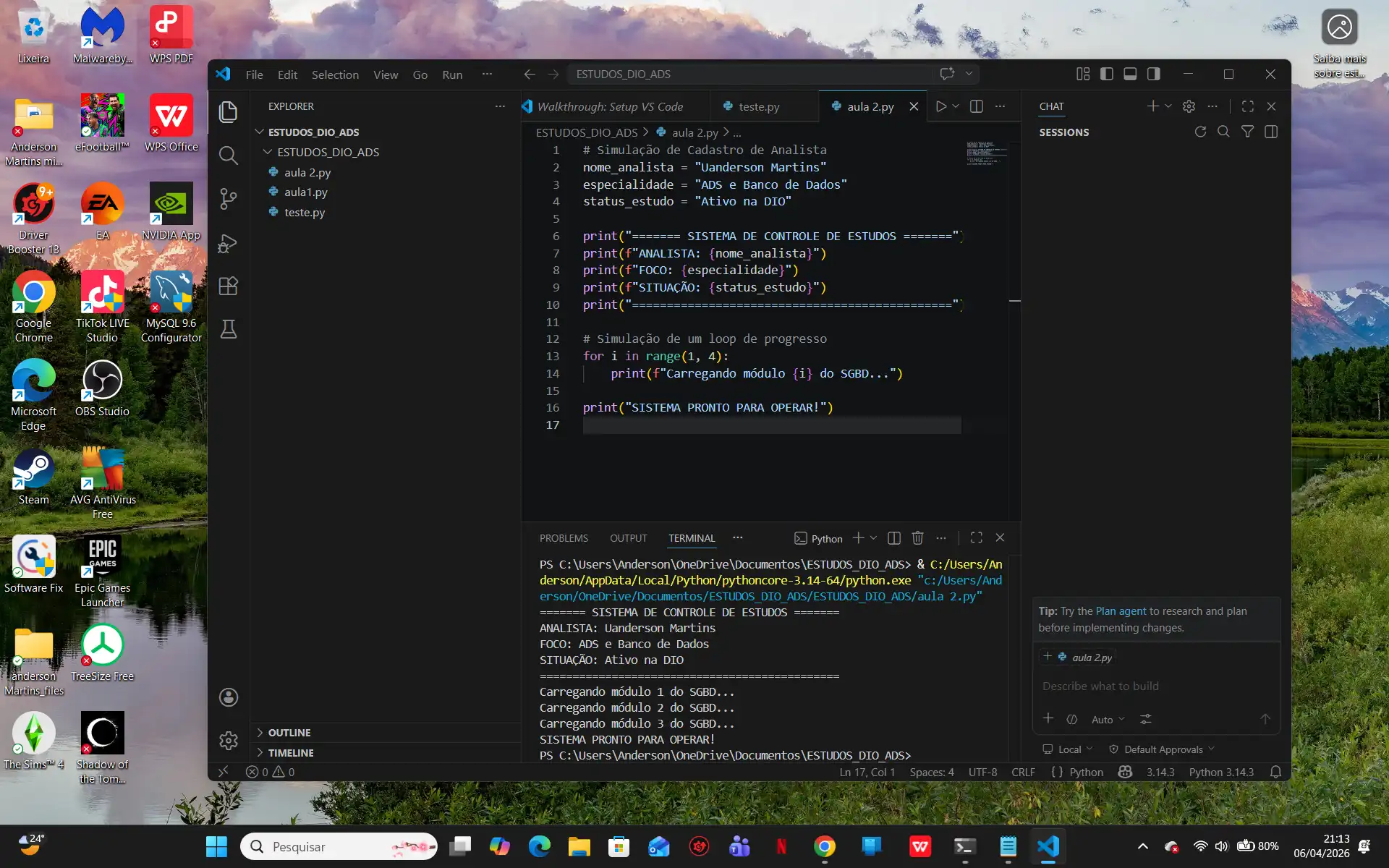Viewport: 1389px width, 868px height.
Task: Kill terminal with trash icon
Action: point(917,538)
